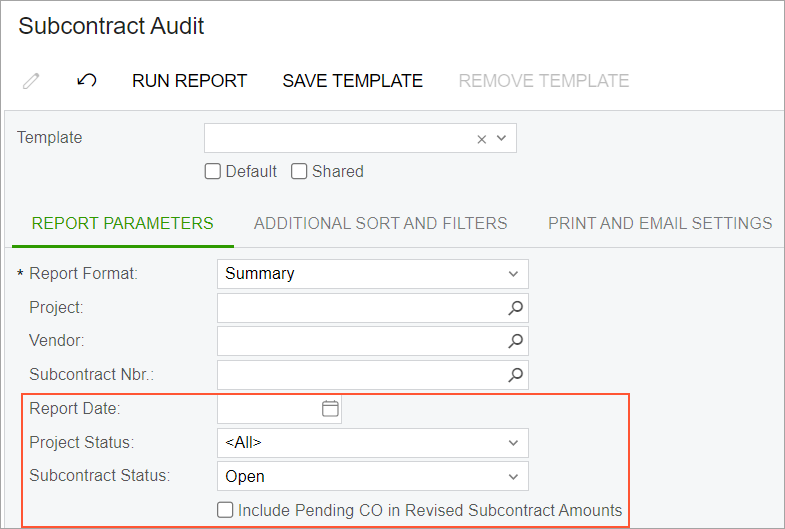Click the pencil edit icon
The image size is (785, 529).
(31, 81)
